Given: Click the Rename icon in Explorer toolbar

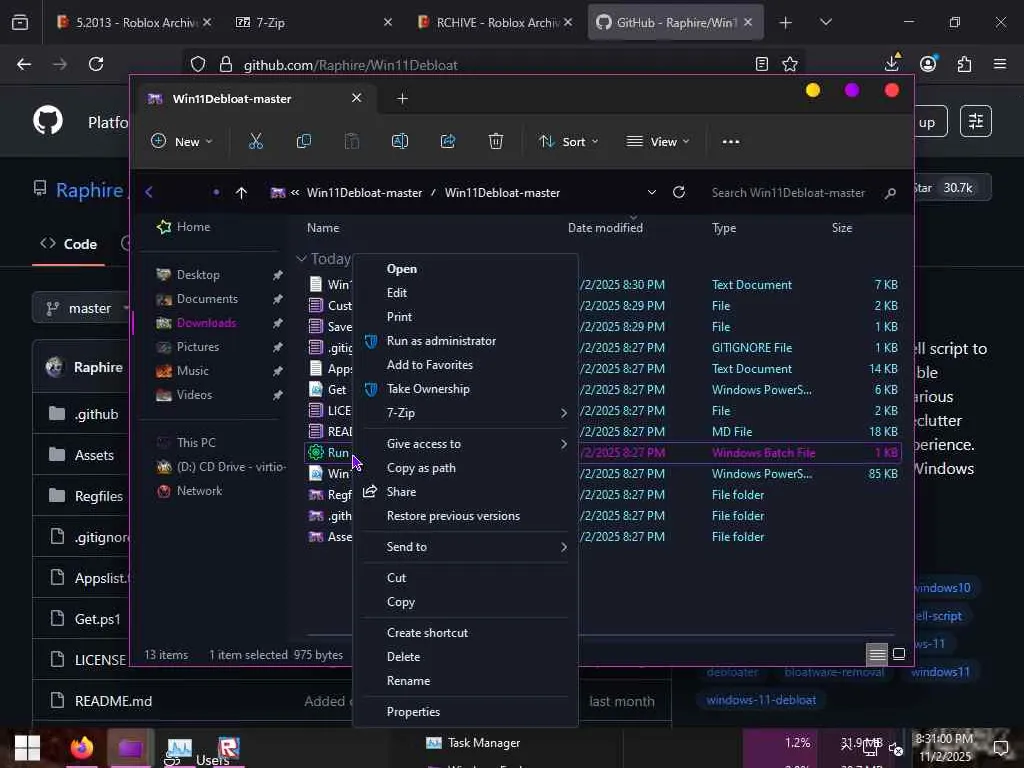Looking at the screenshot, I should tap(400, 141).
